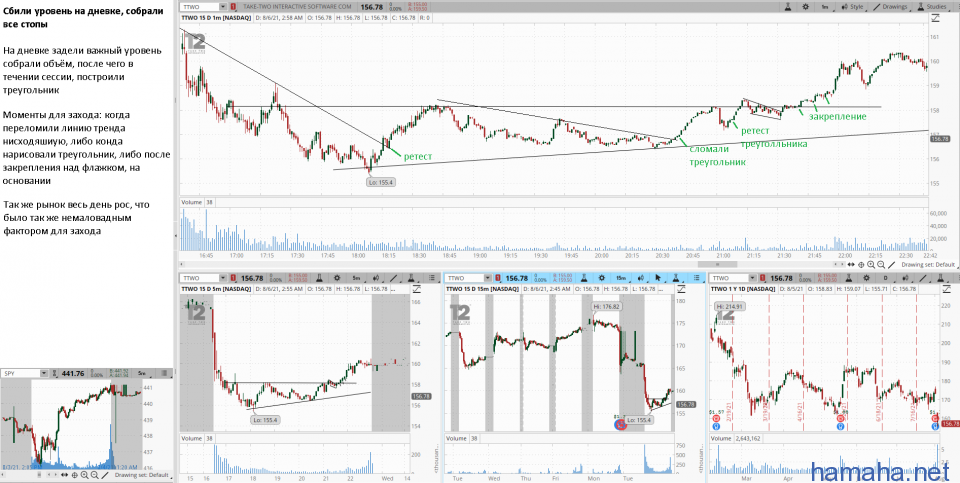Click Lo: 155.4 price bubble on main chart
The width and height of the screenshot is (960, 483).
[381, 182]
